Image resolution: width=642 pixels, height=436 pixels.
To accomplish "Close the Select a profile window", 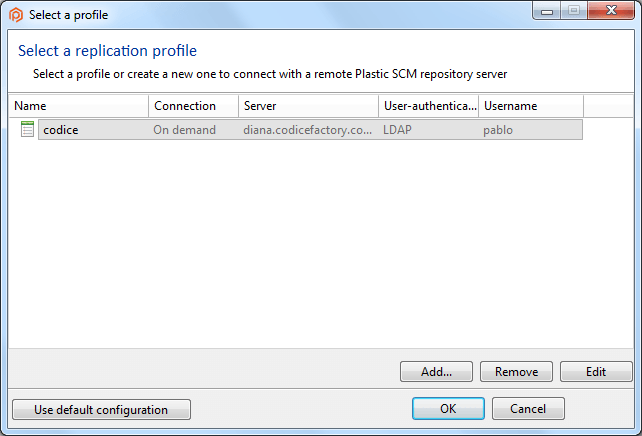I will pyautogui.click(x=611, y=10).
